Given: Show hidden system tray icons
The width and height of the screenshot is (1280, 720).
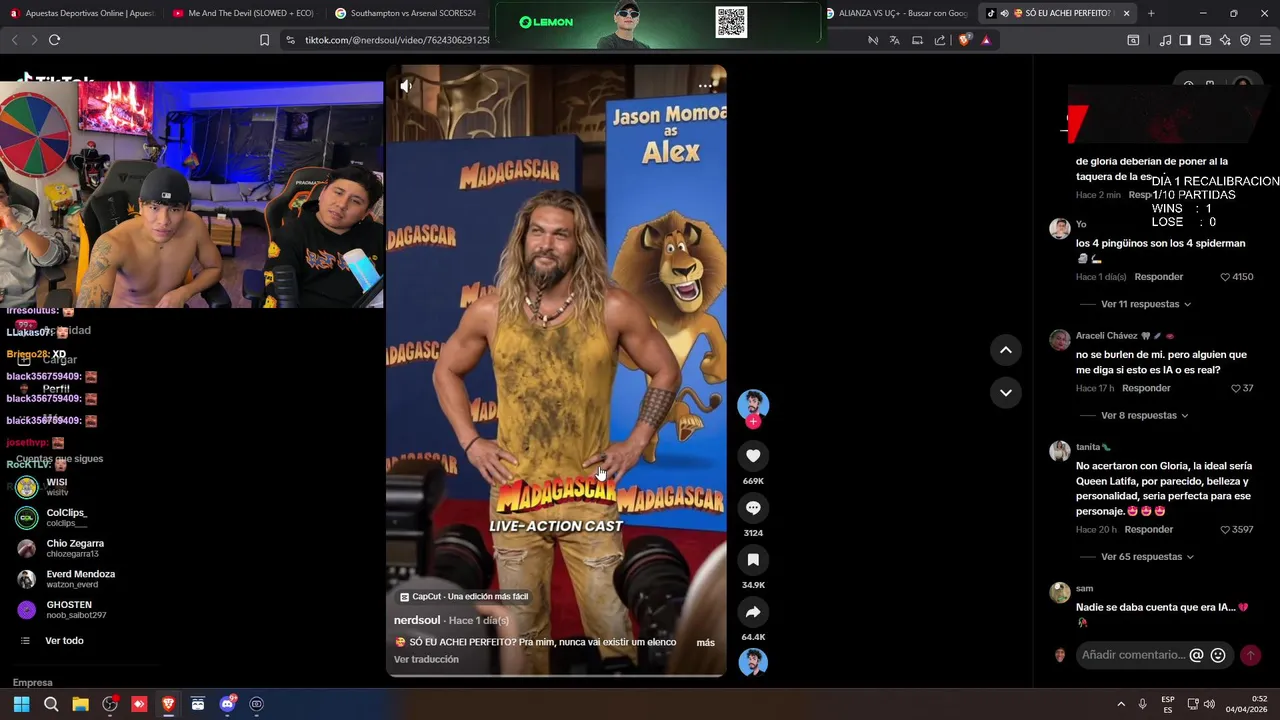Looking at the screenshot, I should (1121, 704).
